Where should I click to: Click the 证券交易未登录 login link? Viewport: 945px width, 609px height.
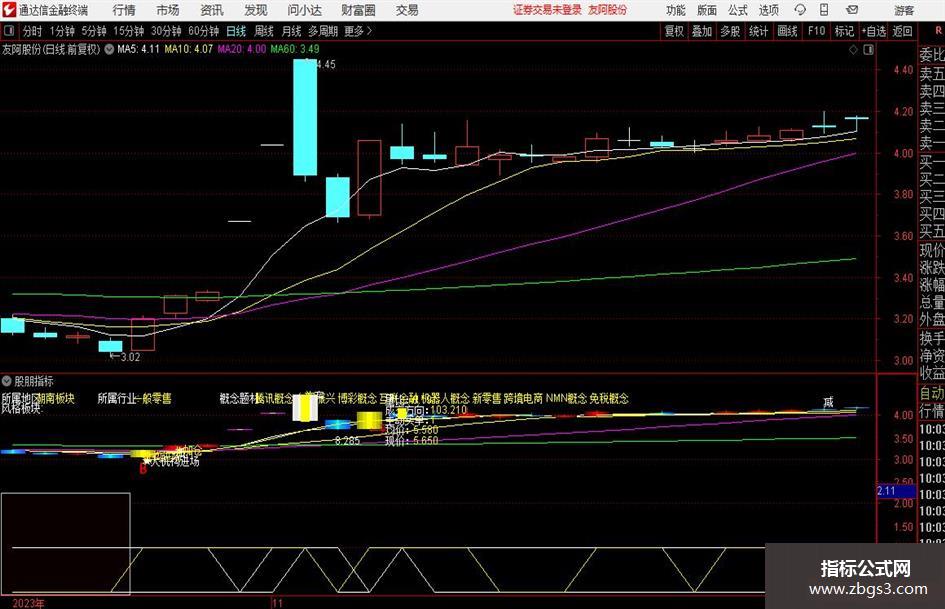(547, 10)
